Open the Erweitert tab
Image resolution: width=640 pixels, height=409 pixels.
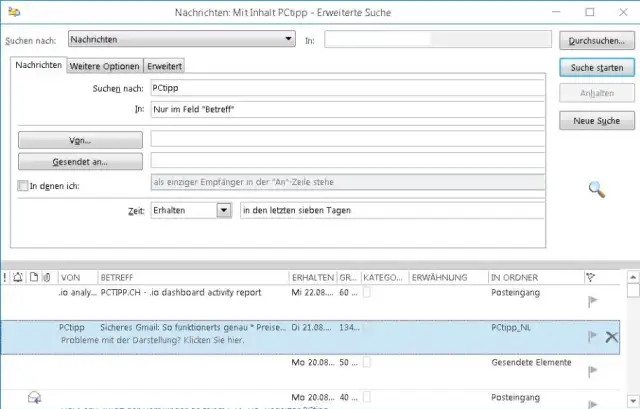pyautogui.click(x=164, y=65)
